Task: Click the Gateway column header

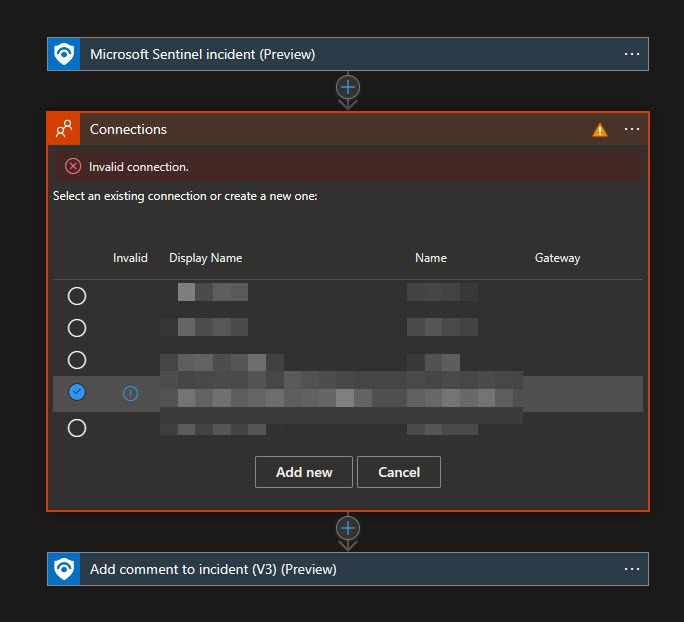Action: click(557, 258)
